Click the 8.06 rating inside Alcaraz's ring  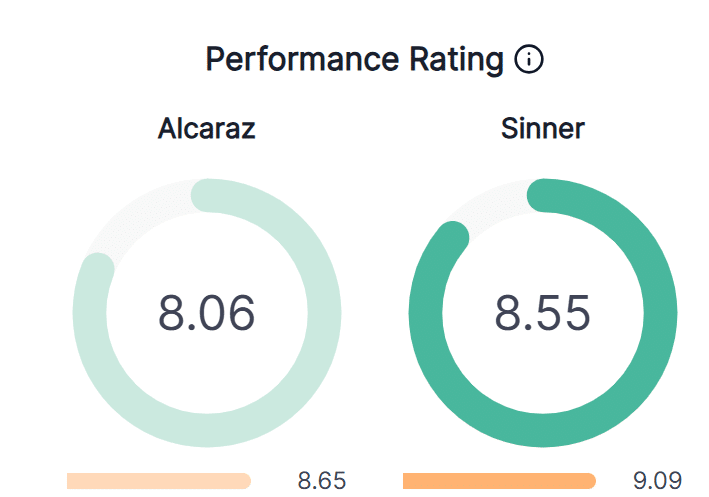tap(207, 313)
